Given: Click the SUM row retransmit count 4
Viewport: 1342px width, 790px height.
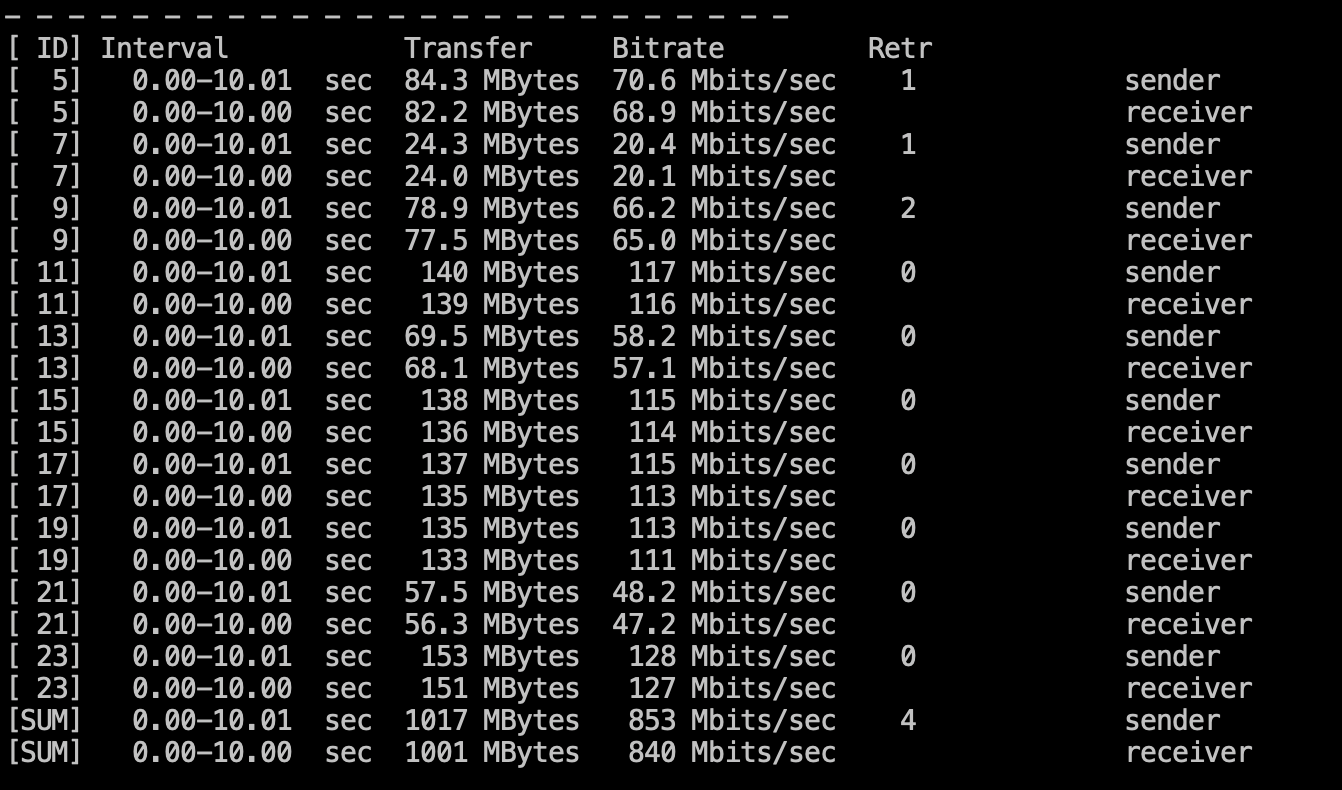Looking at the screenshot, I should click(x=907, y=720).
